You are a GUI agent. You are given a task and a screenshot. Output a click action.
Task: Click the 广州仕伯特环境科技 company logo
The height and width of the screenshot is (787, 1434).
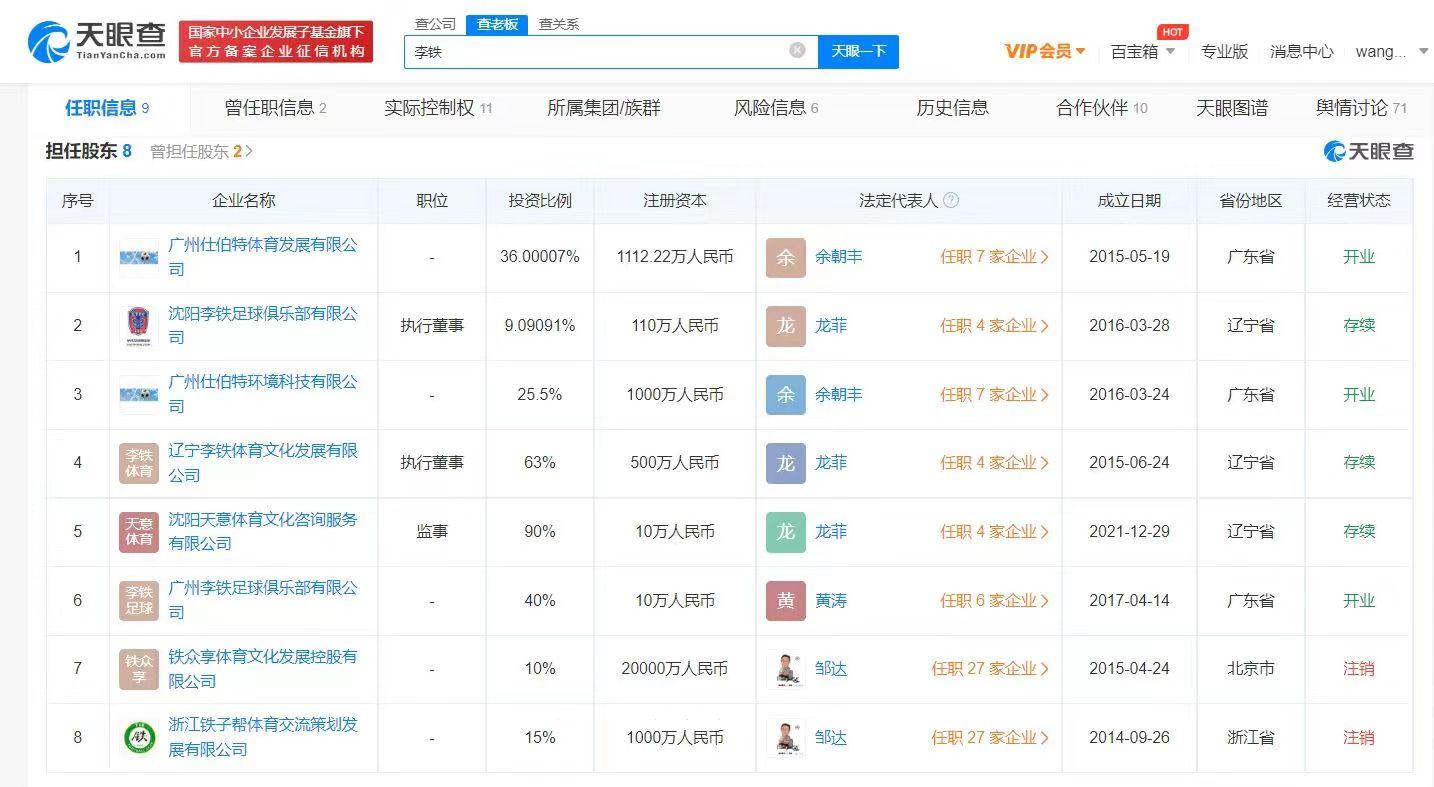click(139, 395)
